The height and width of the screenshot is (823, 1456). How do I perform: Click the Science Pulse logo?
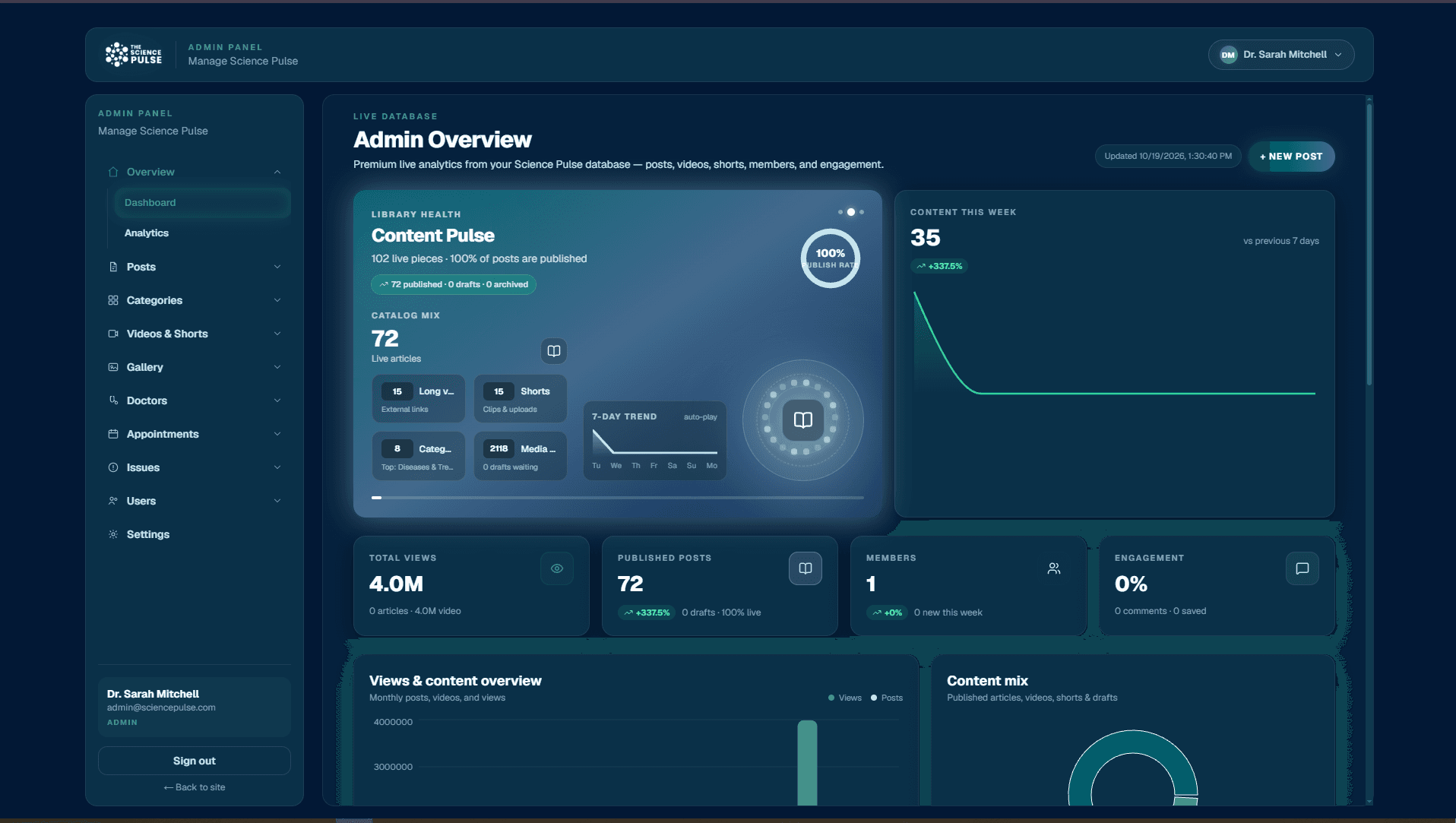pyautogui.click(x=134, y=54)
